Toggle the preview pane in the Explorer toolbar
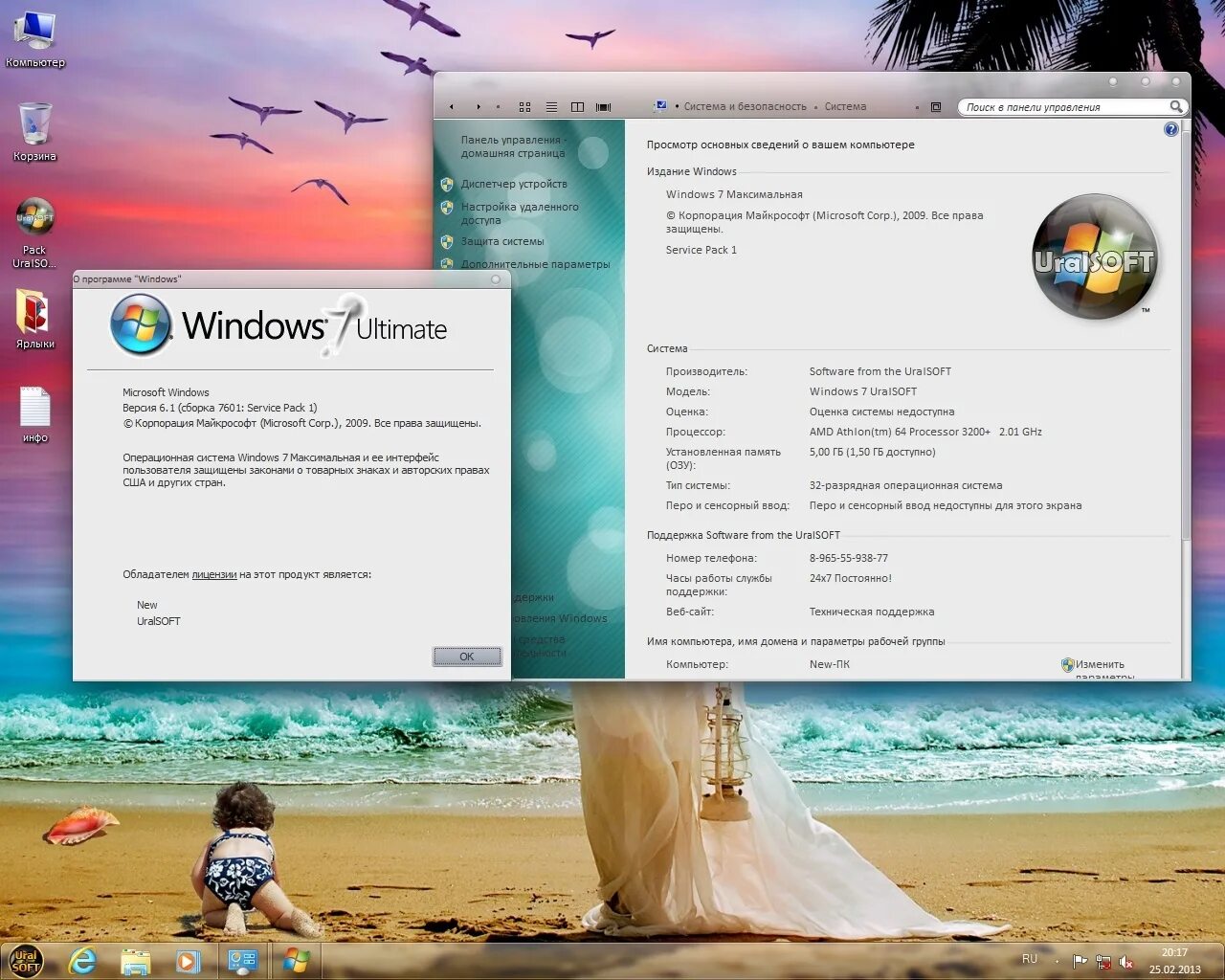1225x980 pixels. (578, 107)
